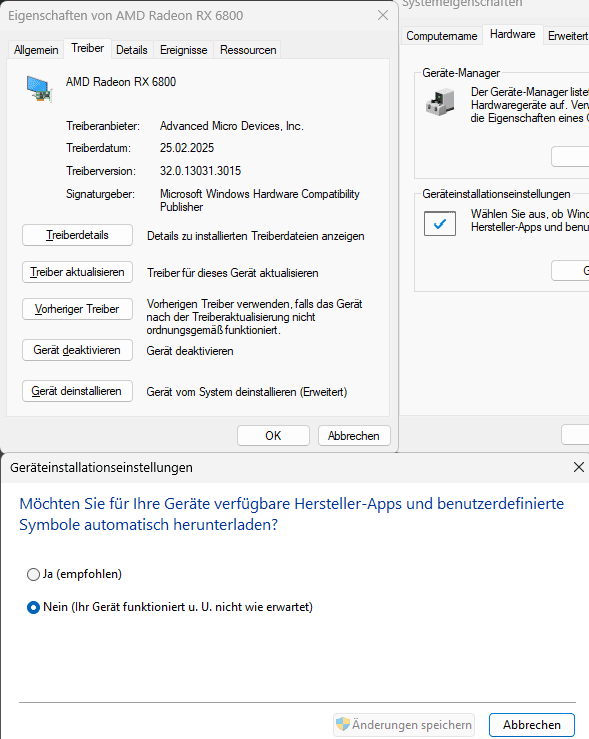The height and width of the screenshot is (739, 589).
Task: Click the AMD Radeon RX 6800 device name
Action: pyautogui.click(x=121, y=82)
